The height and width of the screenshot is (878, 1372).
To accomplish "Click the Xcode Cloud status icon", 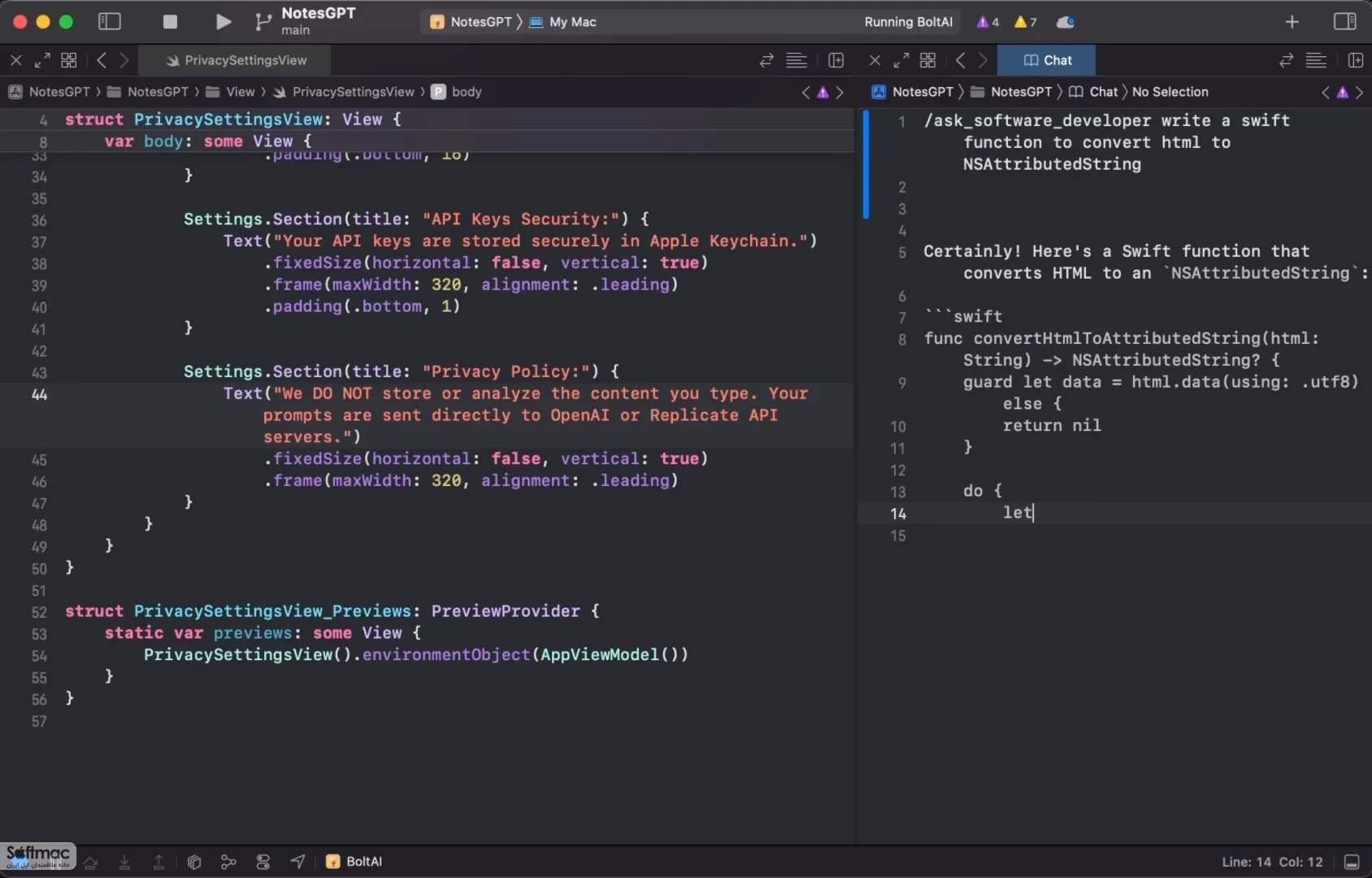I will [1065, 22].
